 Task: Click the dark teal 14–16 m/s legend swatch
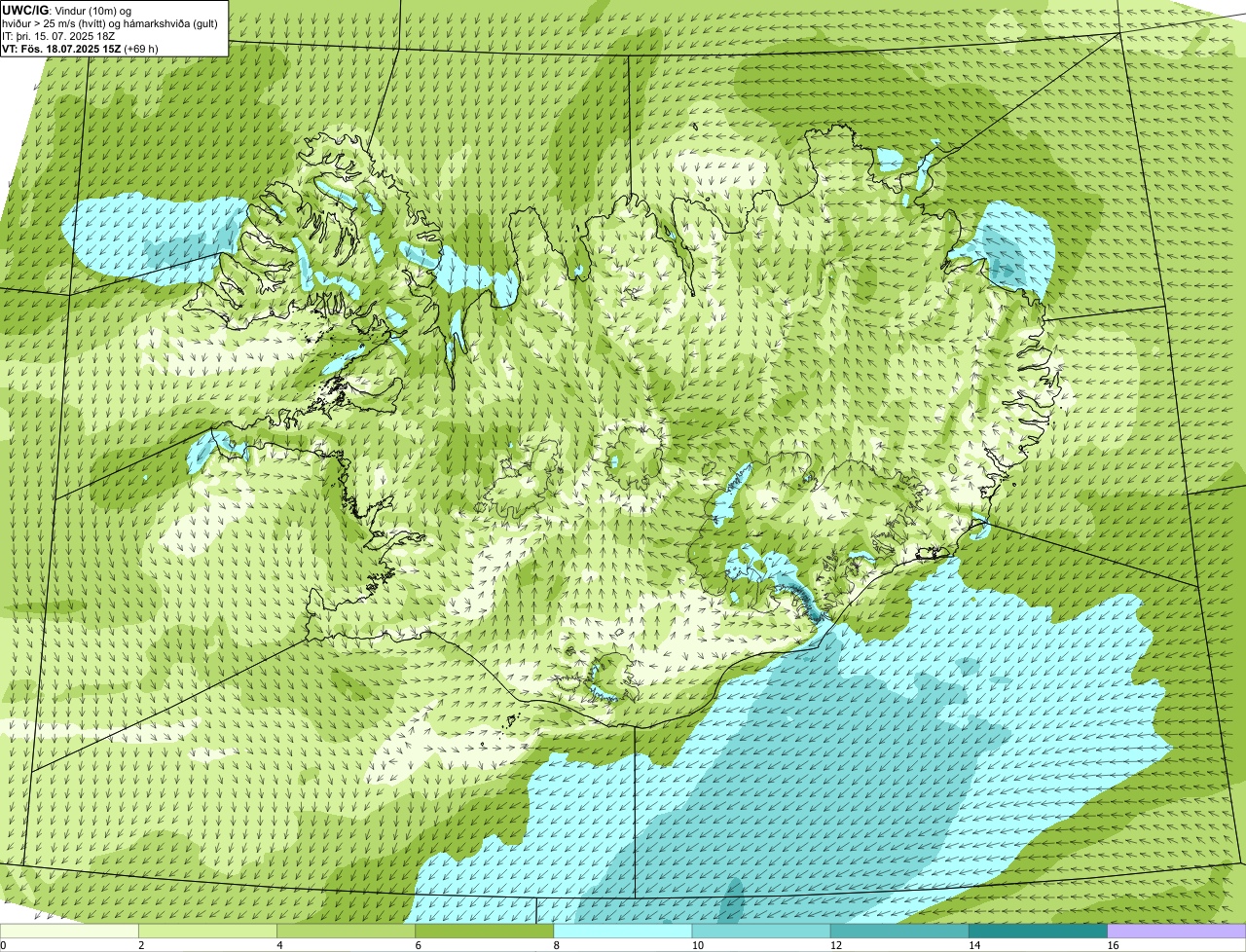[x=1038, y=931]
